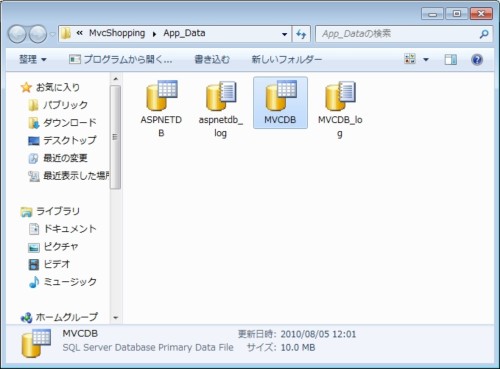Select ライブラリ in navigation pane
500x369 pixels.
coord(50,211)
